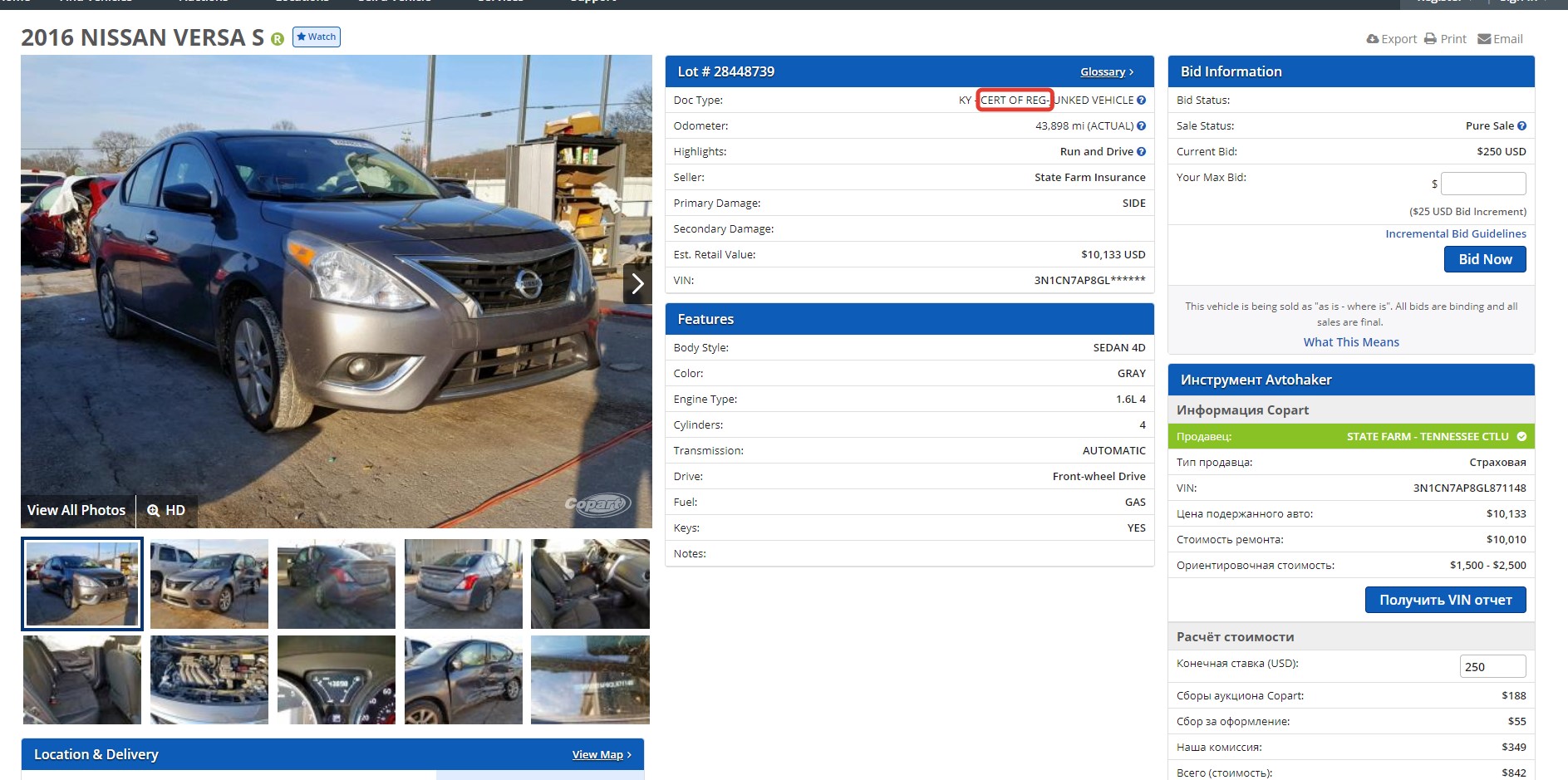Image resolution: width=1568 pixels, height=780 pixels.
Task: Click VIN value 3N1CN7AP8GL871148
Action: coord(1469,488)
